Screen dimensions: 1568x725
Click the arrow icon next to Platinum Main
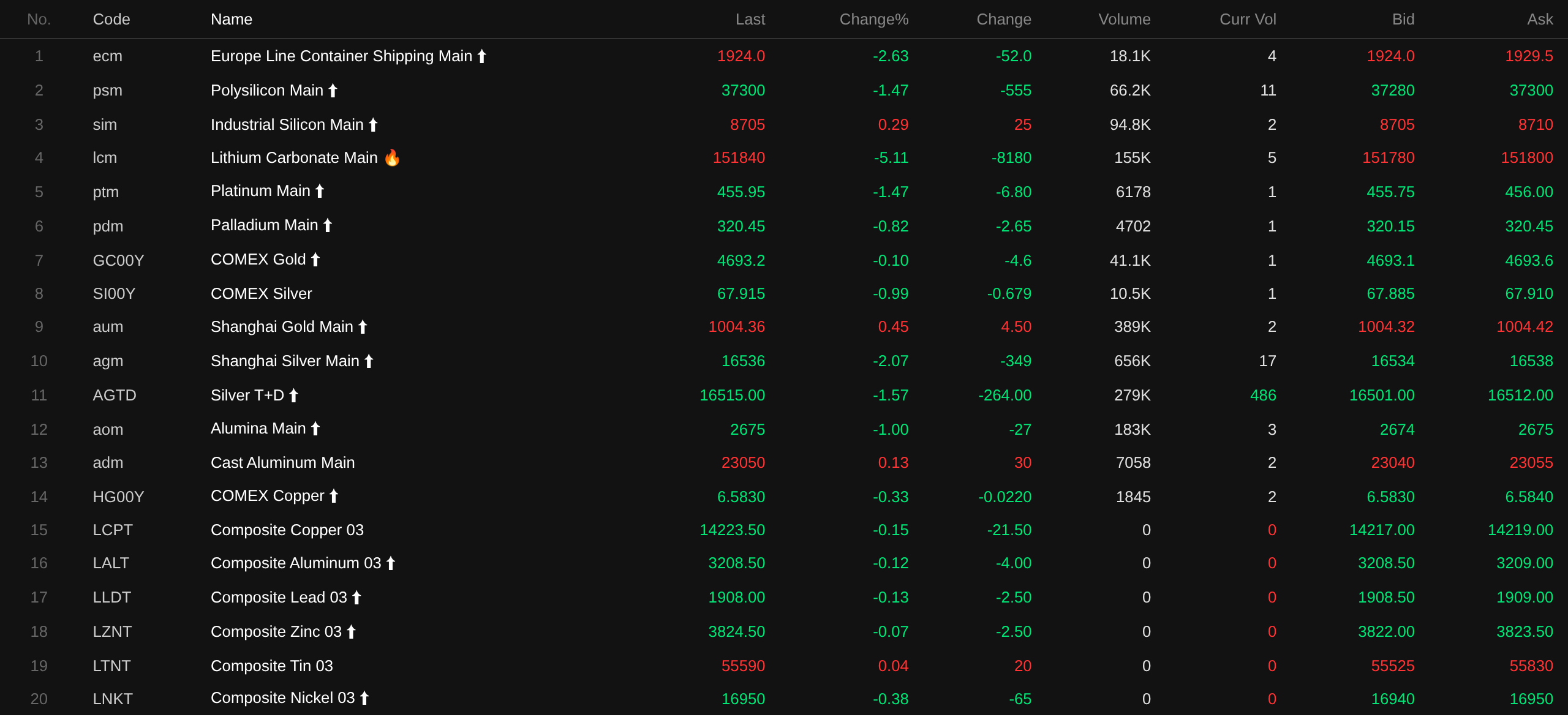(320, 191)
